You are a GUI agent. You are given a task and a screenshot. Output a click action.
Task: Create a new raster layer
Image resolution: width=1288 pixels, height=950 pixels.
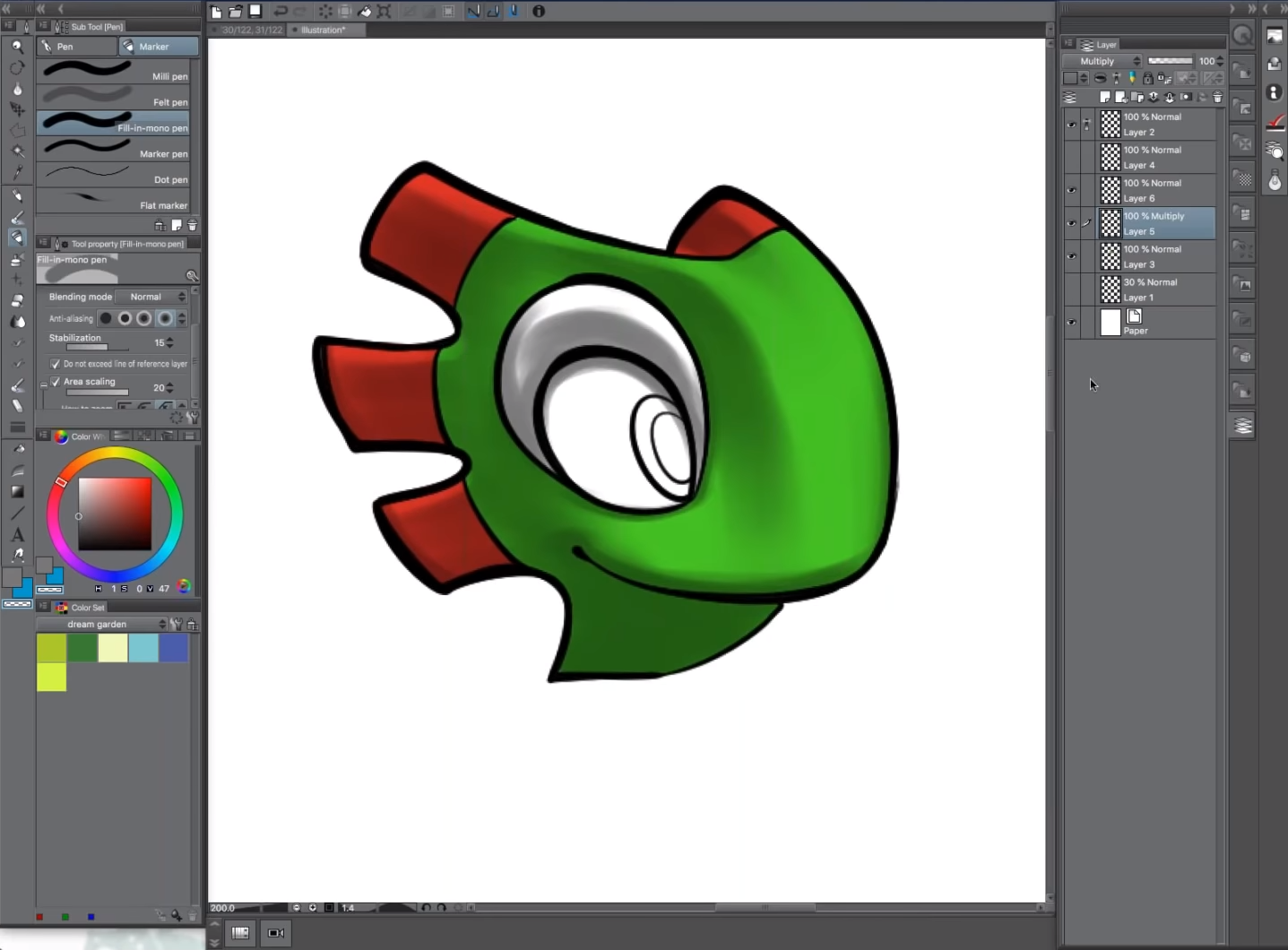pos(1105,97)
